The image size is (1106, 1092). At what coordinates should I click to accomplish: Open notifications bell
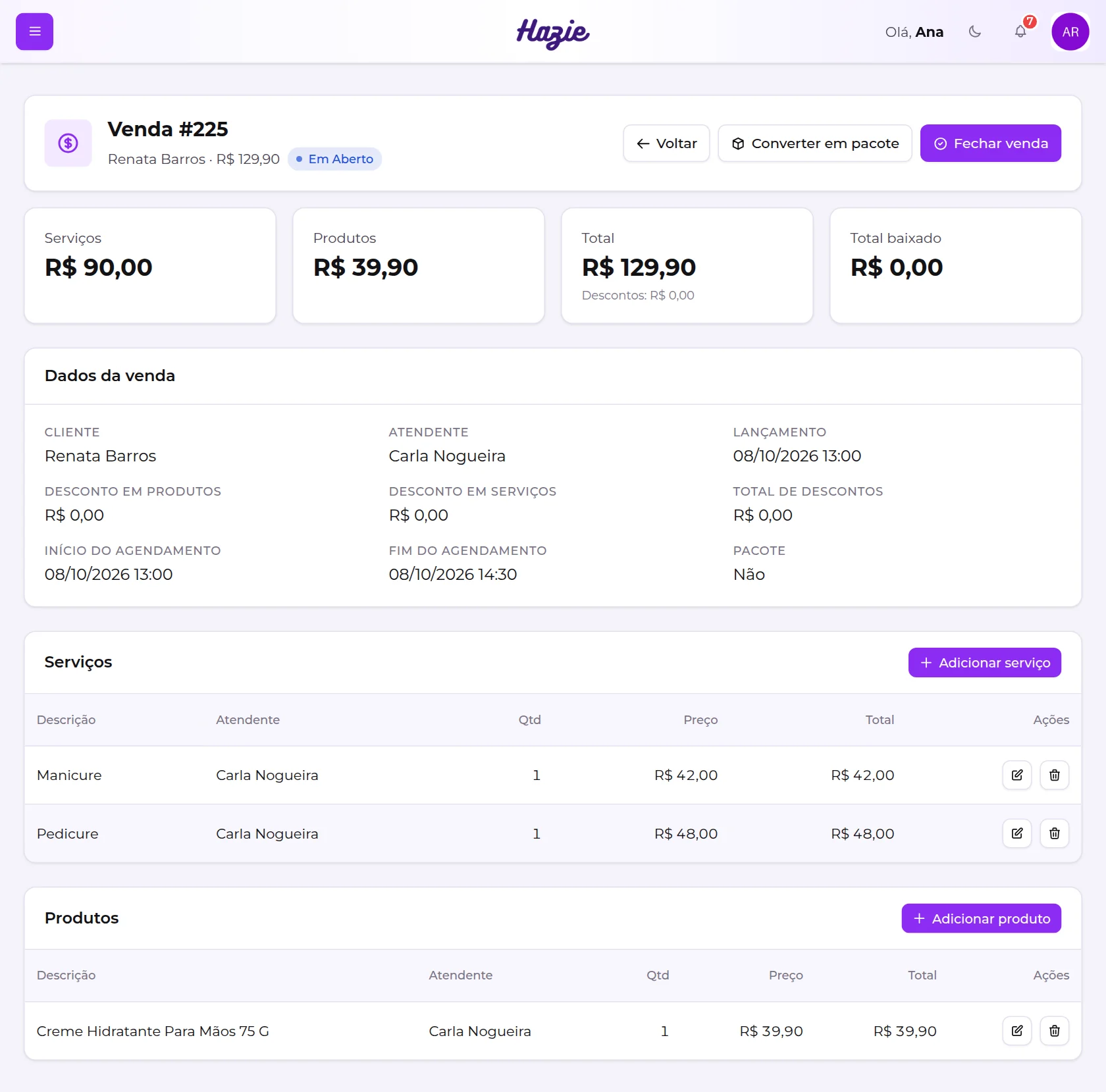tap(1020, 32)
